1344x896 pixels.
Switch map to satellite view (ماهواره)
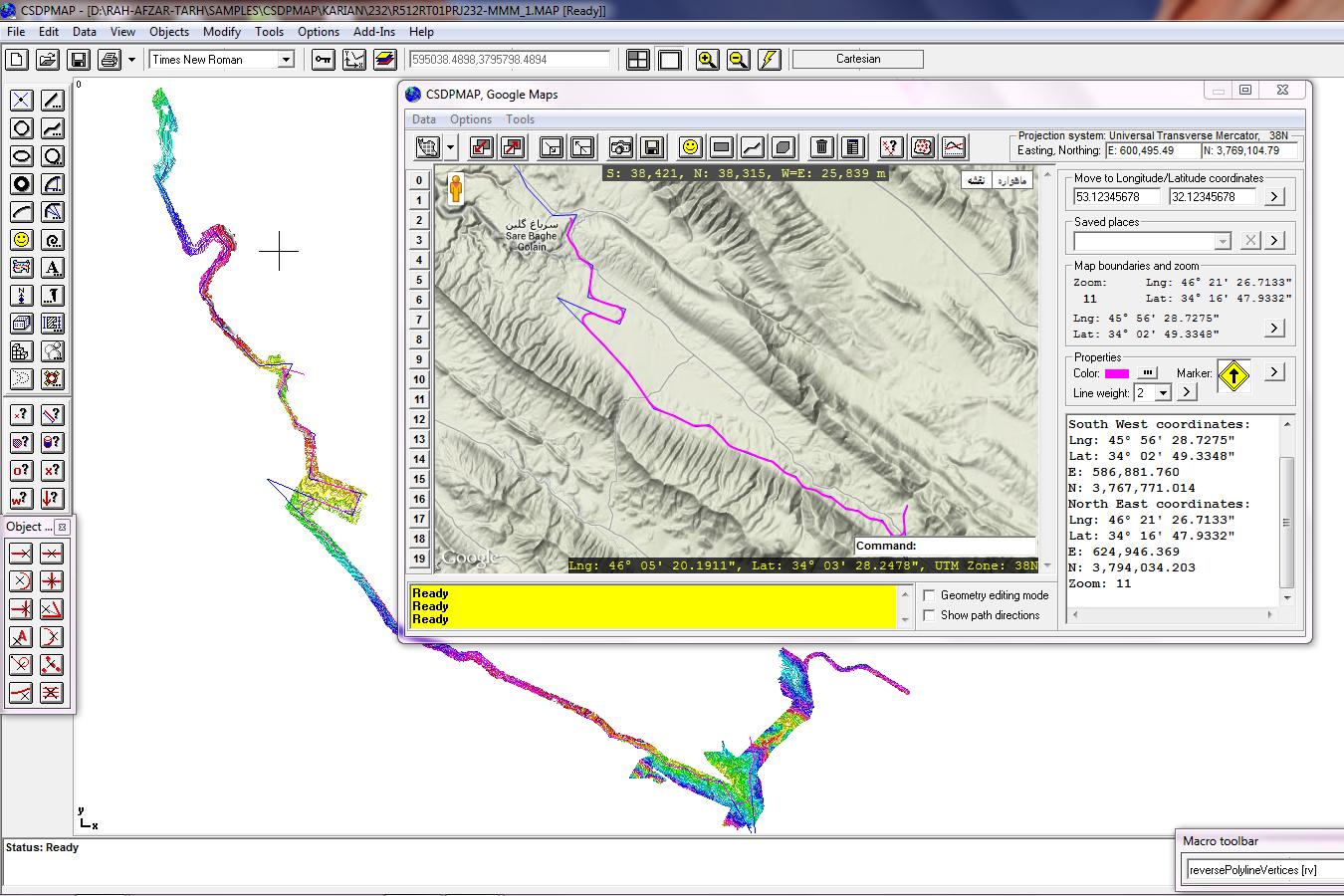point(1010,180)
